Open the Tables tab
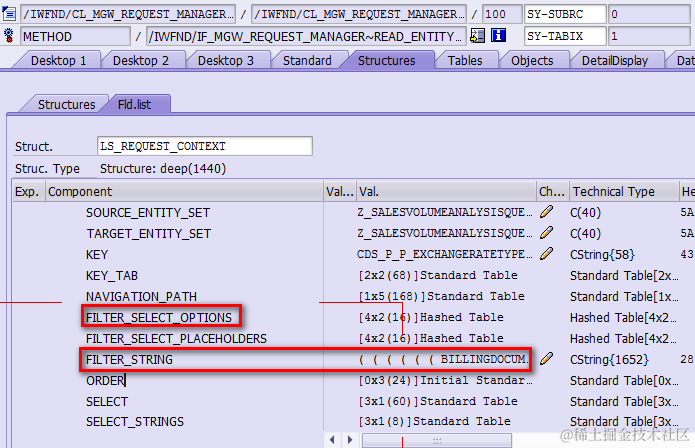695x448 pixels. [465, 60]
